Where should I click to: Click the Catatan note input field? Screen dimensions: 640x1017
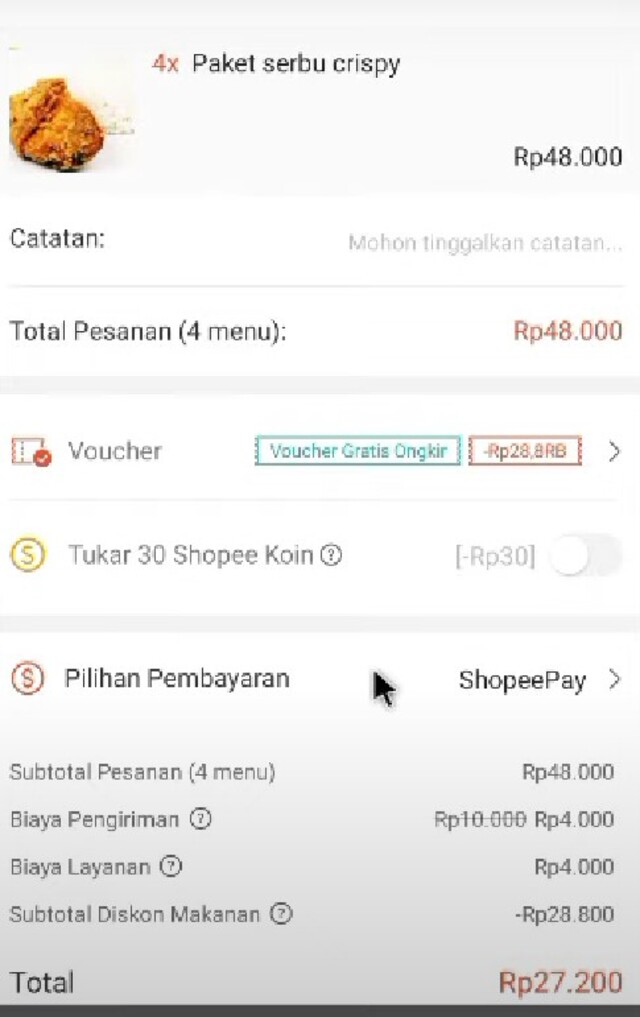tap(485, 241)
